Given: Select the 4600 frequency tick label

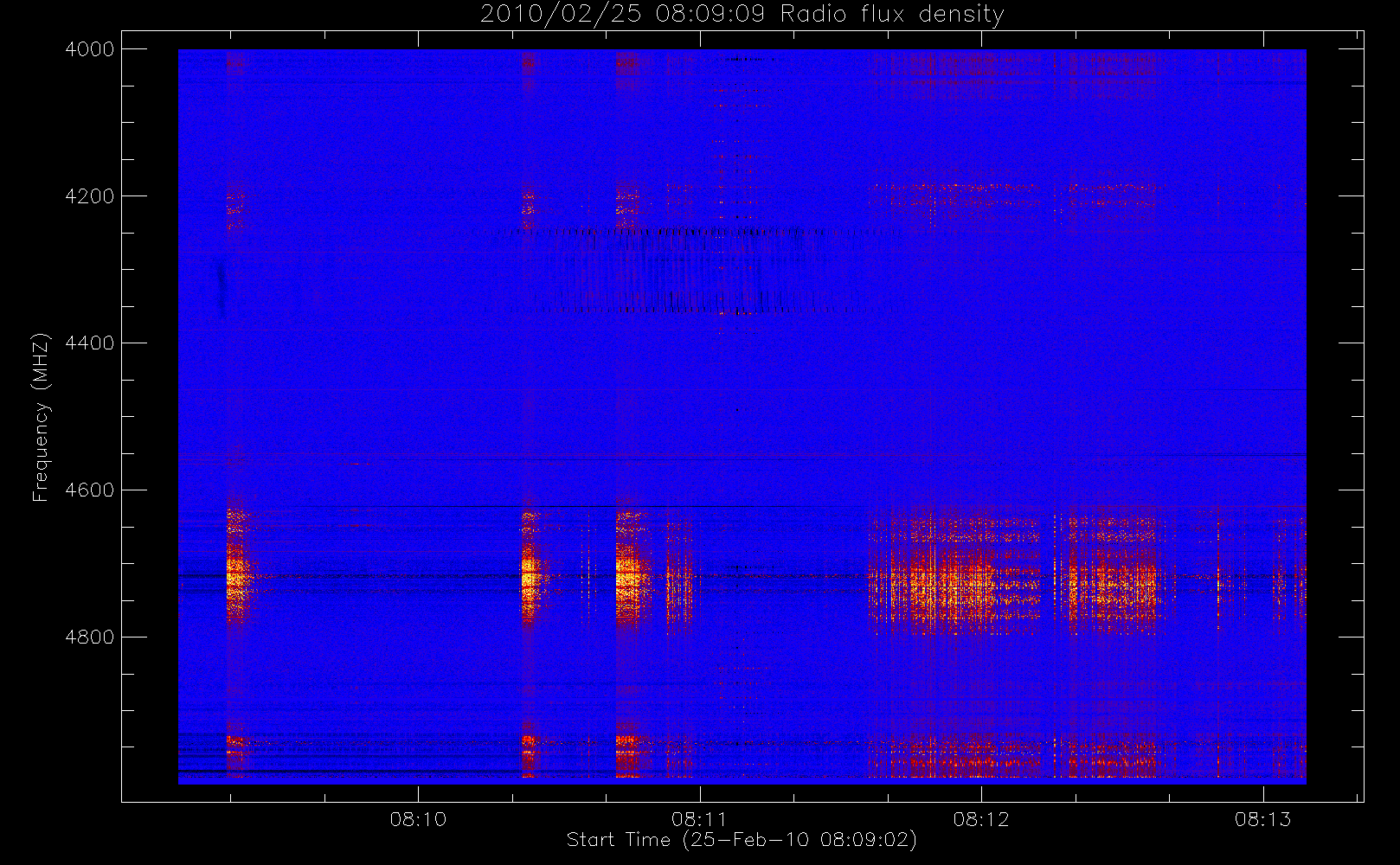Looking at the screenshot, I should [90, 490].
